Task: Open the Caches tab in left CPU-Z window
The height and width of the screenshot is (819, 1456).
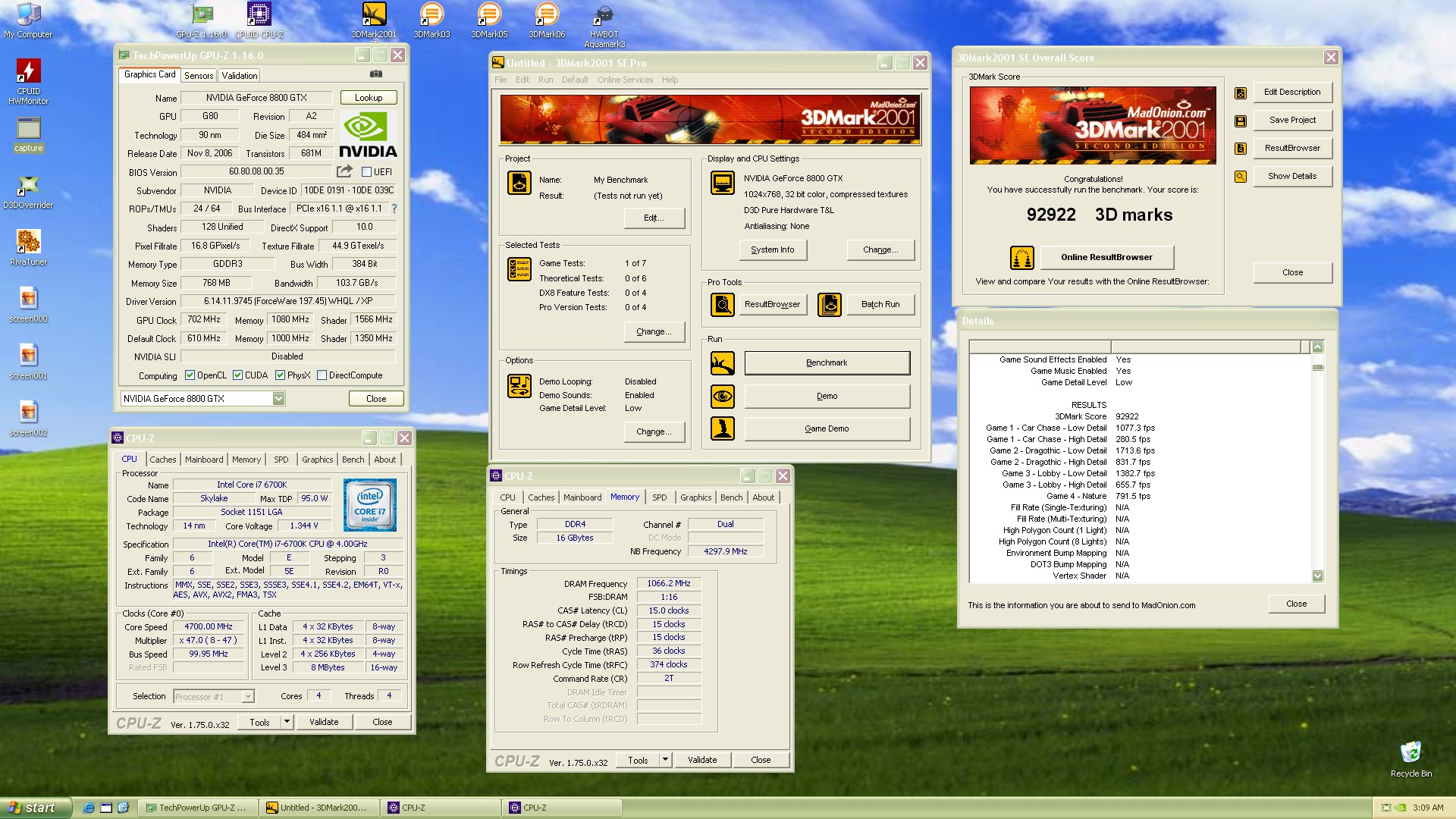Action: [x=162, y=460]
